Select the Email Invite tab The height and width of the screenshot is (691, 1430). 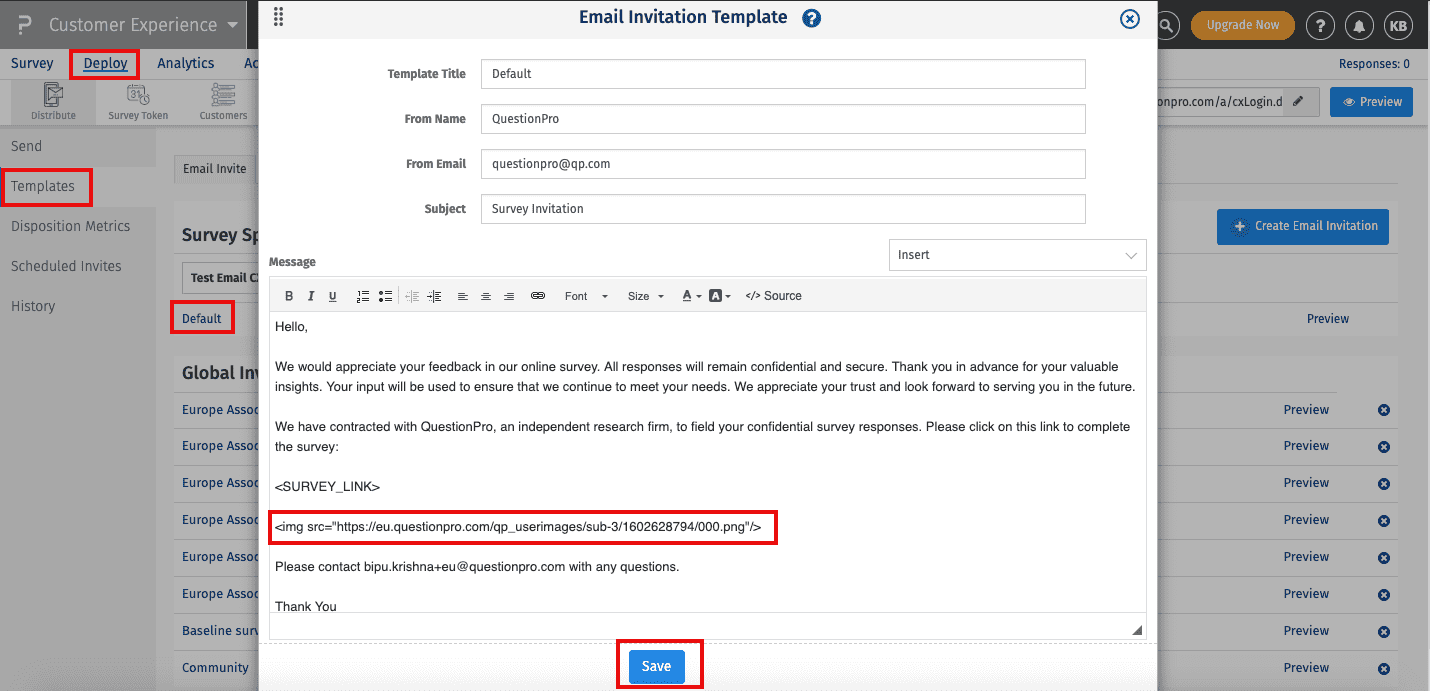click(214, 169)
